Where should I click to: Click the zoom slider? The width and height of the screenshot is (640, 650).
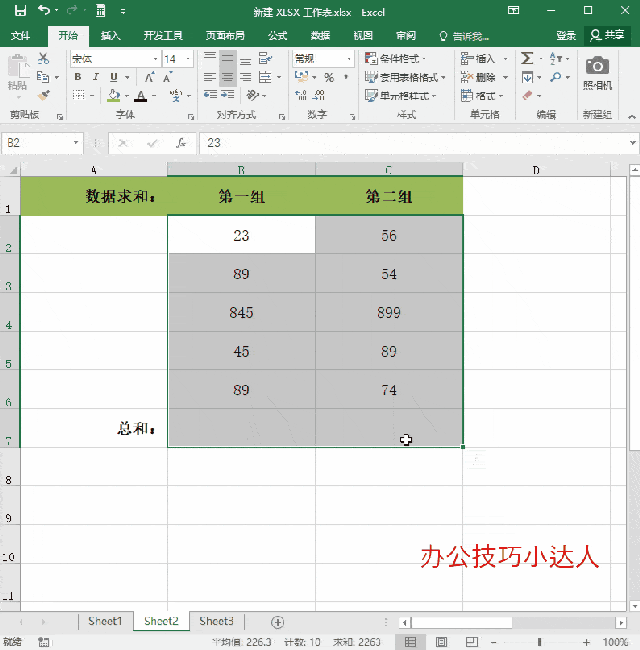pos(539,642)
